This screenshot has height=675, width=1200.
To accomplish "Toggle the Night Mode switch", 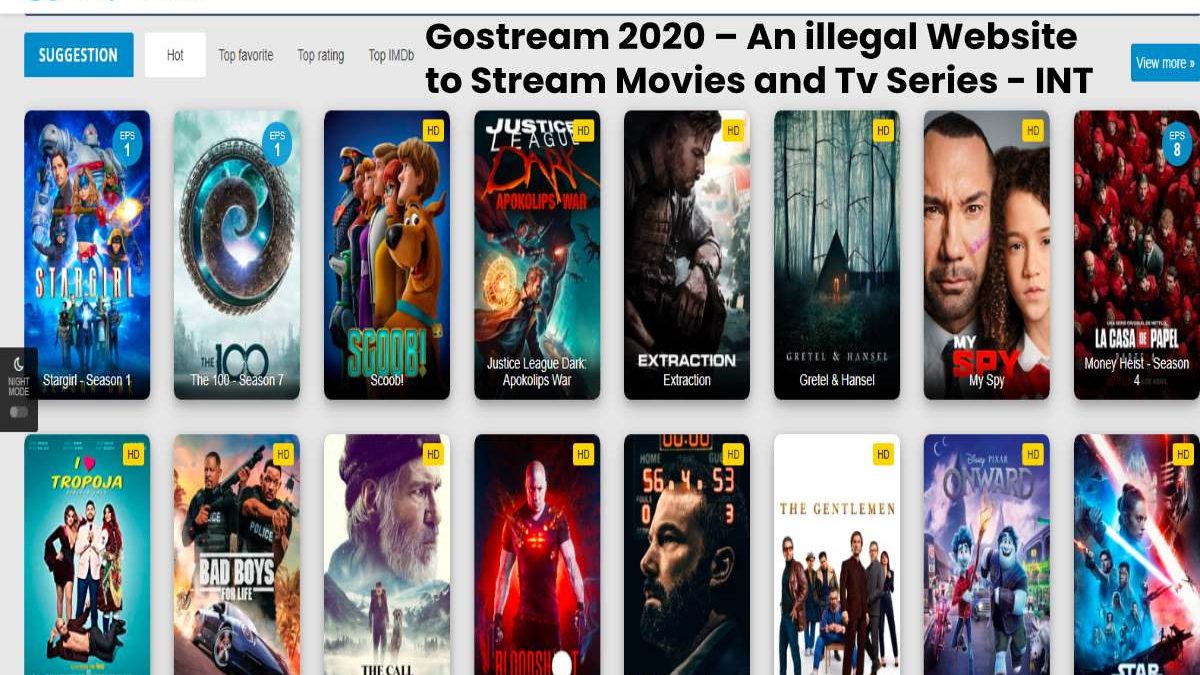I will point(18,412).
